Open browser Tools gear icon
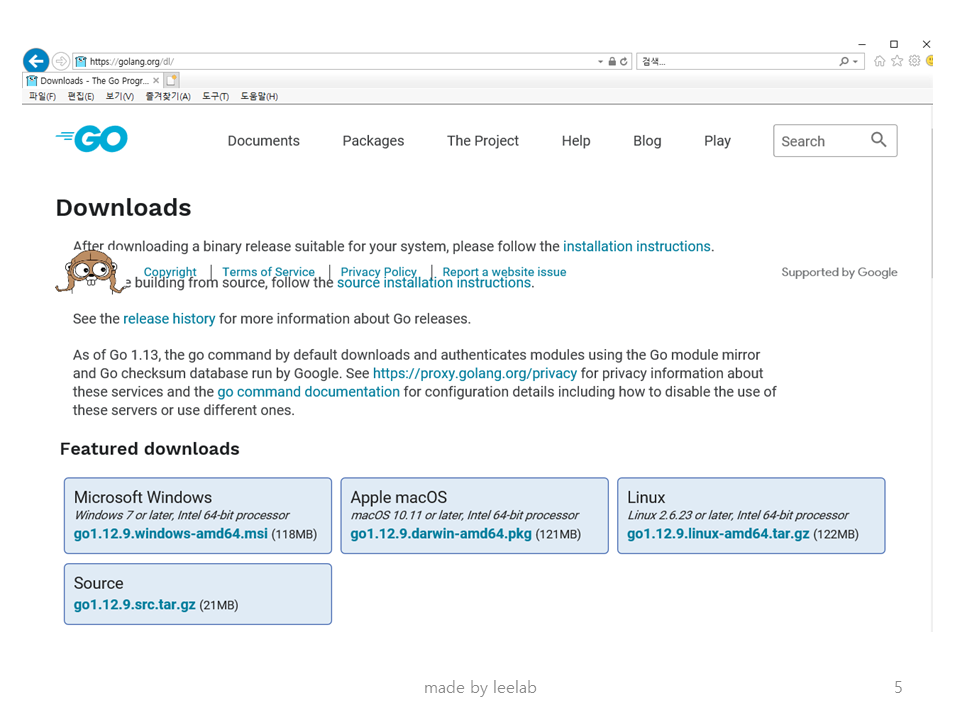This screenshot has width=960, height=720. coord(915,61)
